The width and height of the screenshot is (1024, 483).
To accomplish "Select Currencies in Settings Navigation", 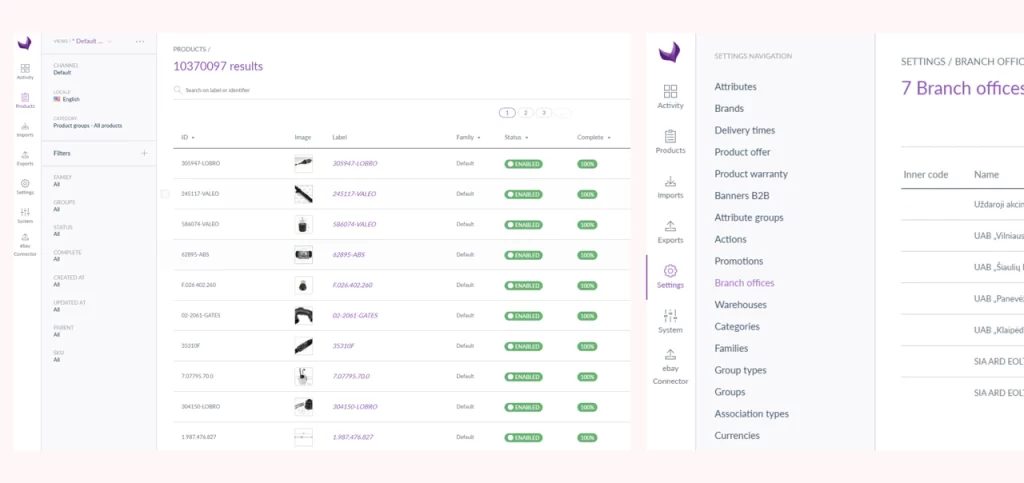I will [737, 436].
